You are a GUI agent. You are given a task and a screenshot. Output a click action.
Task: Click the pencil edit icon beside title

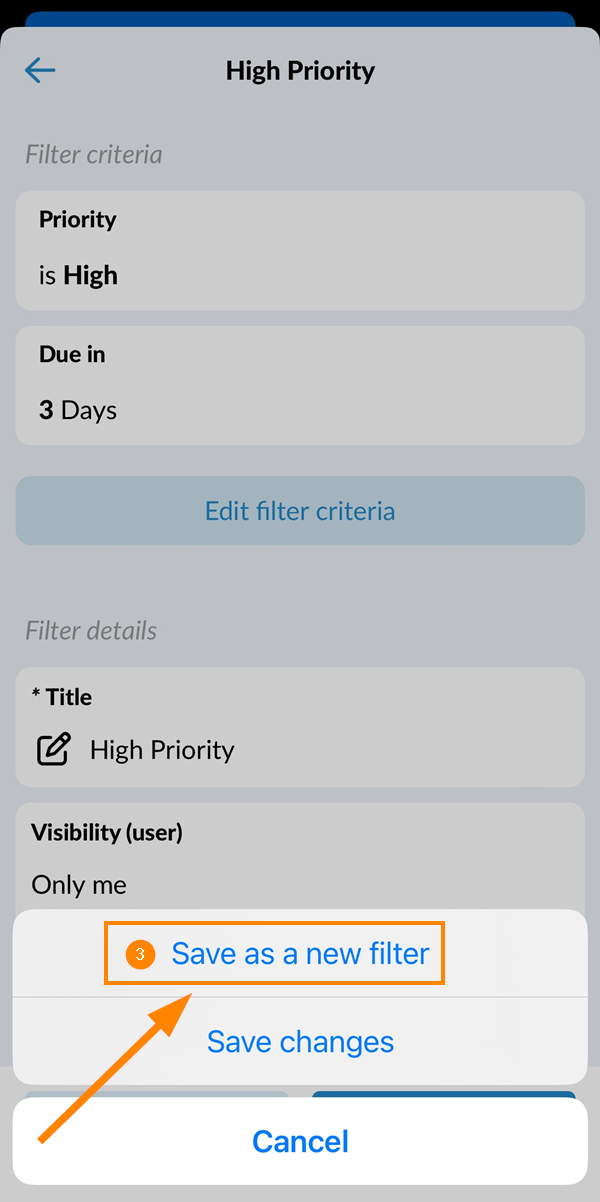point(53,750)
